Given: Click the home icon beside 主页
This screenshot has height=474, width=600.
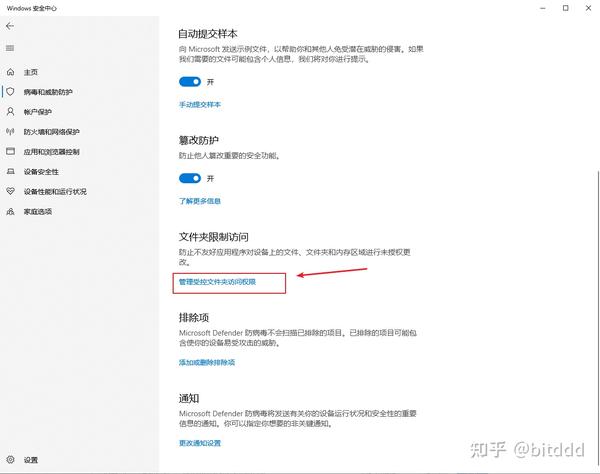Looking at the screenshot, I should 10,72.
